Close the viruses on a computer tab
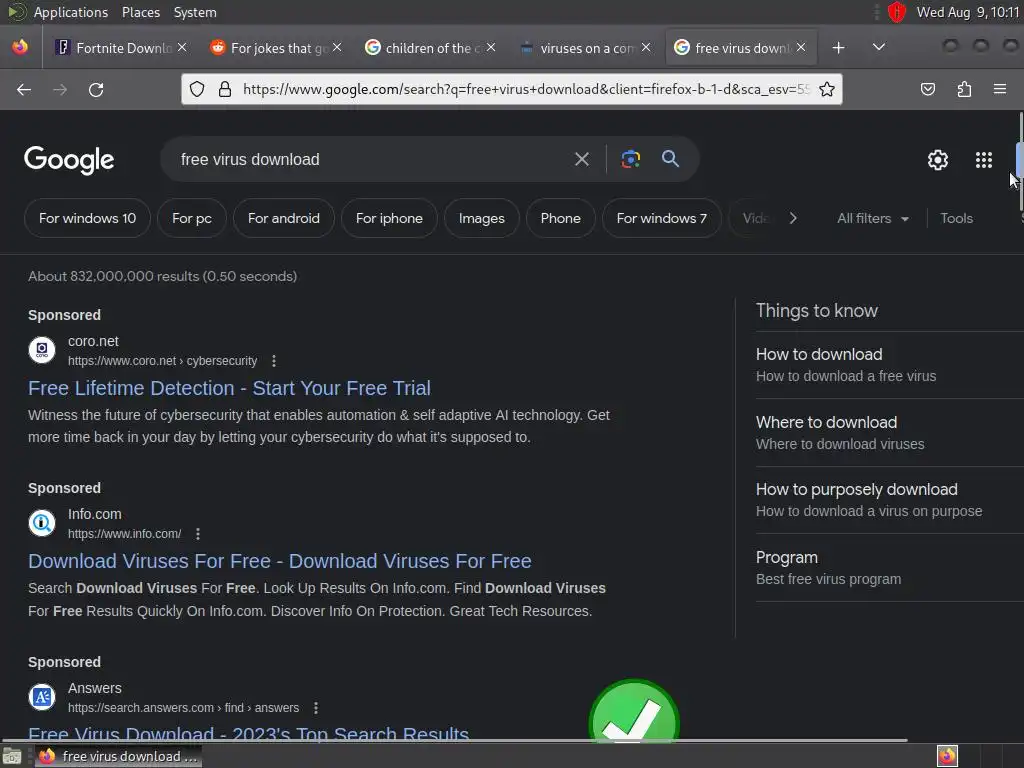Image resolution: width=1024 pixels, height=768 pixels. 646,47
